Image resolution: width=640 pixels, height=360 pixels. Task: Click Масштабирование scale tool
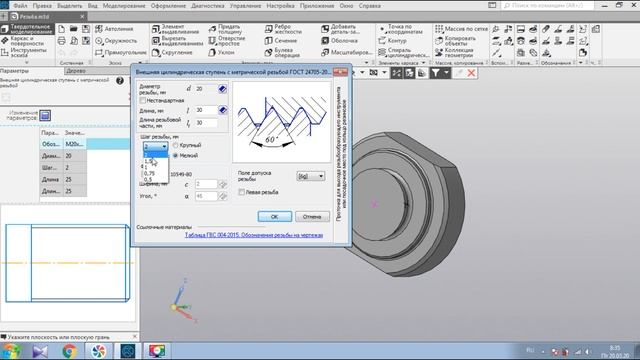347,53
